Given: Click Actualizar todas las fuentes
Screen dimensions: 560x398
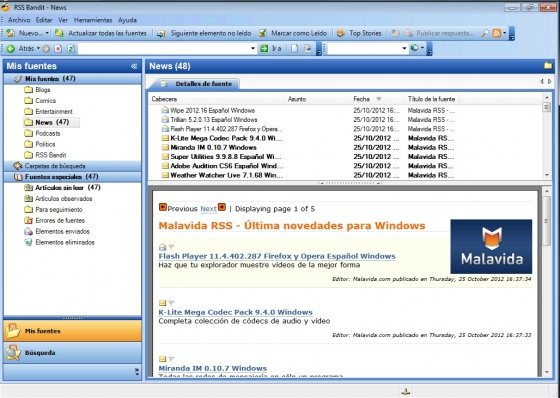Looking at the screenshot, I should [101, 33].
